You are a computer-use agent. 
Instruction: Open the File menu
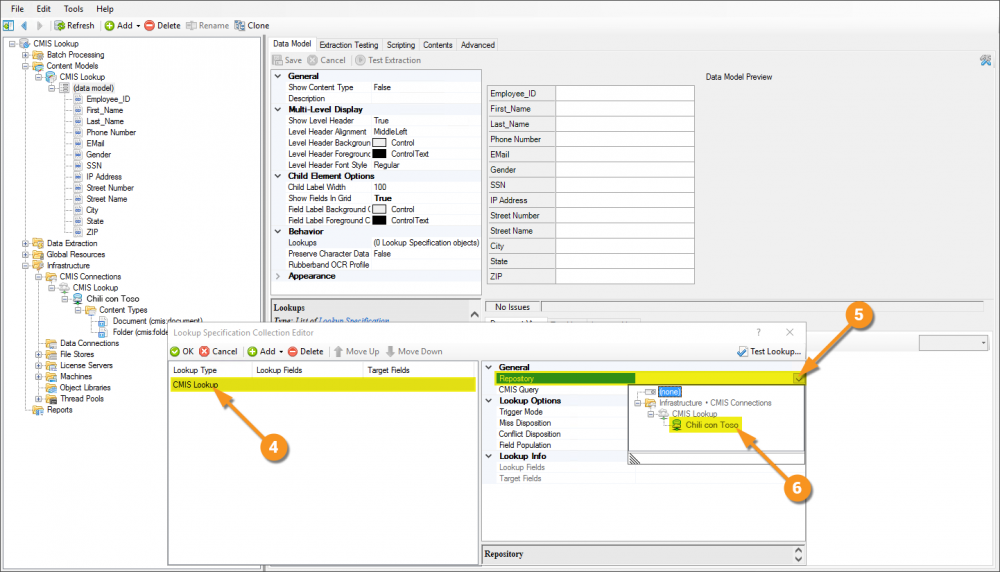(x=18, y=9)
